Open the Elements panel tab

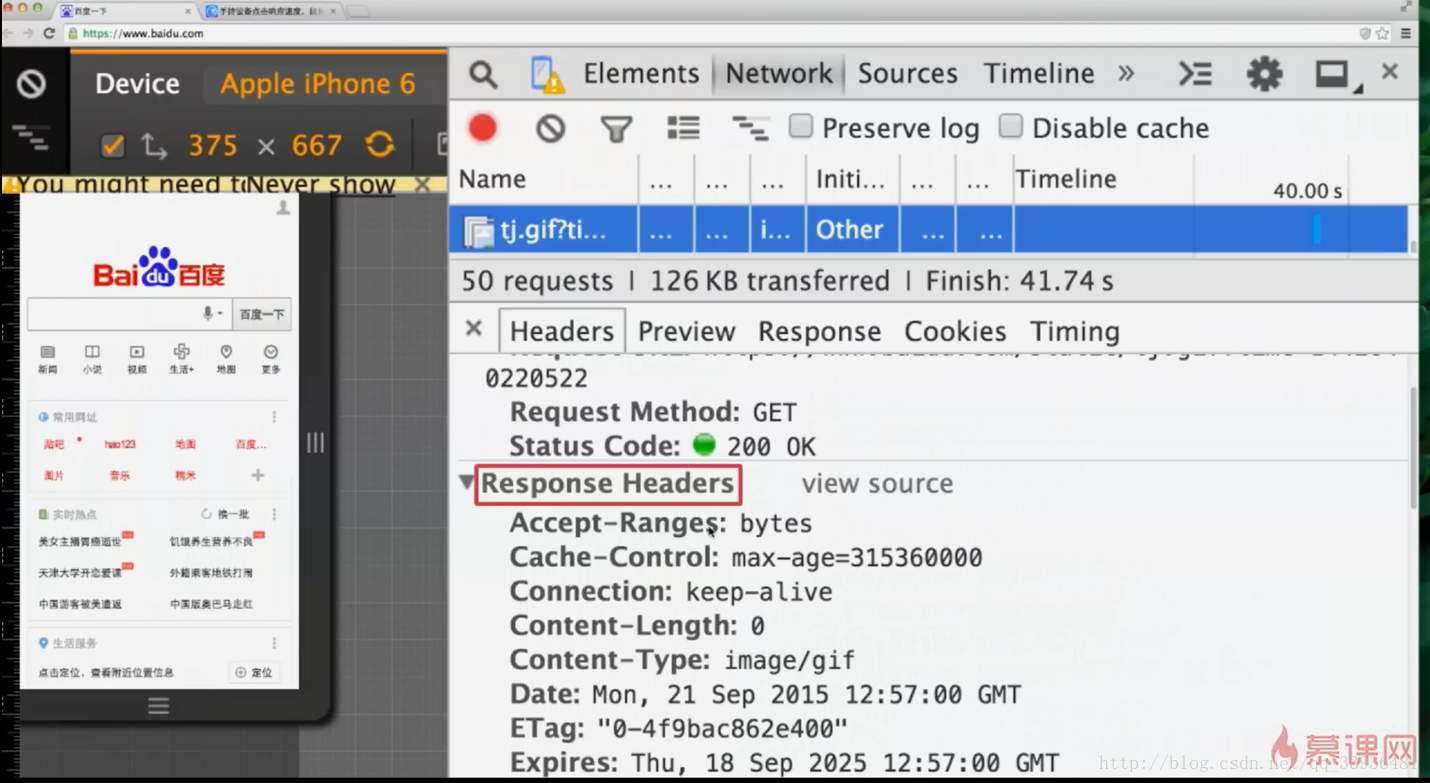tap(641, 74)
